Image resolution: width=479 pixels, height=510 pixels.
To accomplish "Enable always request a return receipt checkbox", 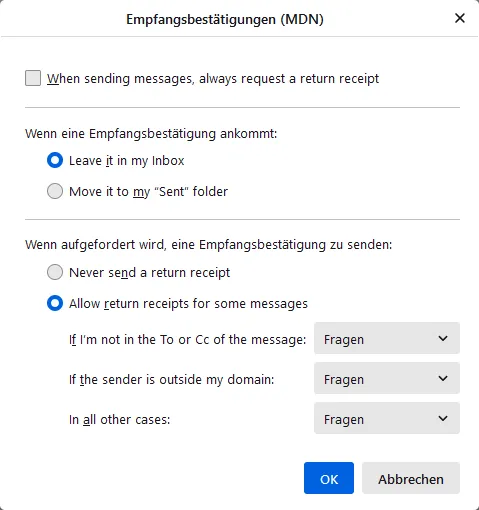I will [33, 78].
